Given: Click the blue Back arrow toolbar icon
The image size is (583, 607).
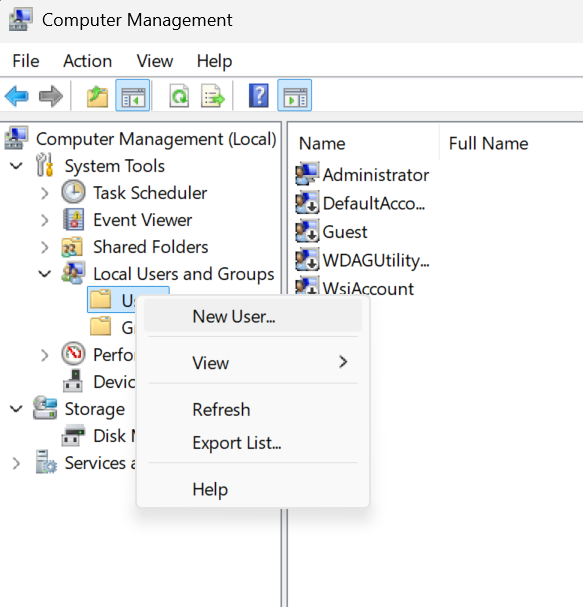Looking at the screenshot, I should pyautogui.click(x=17, y=96).
